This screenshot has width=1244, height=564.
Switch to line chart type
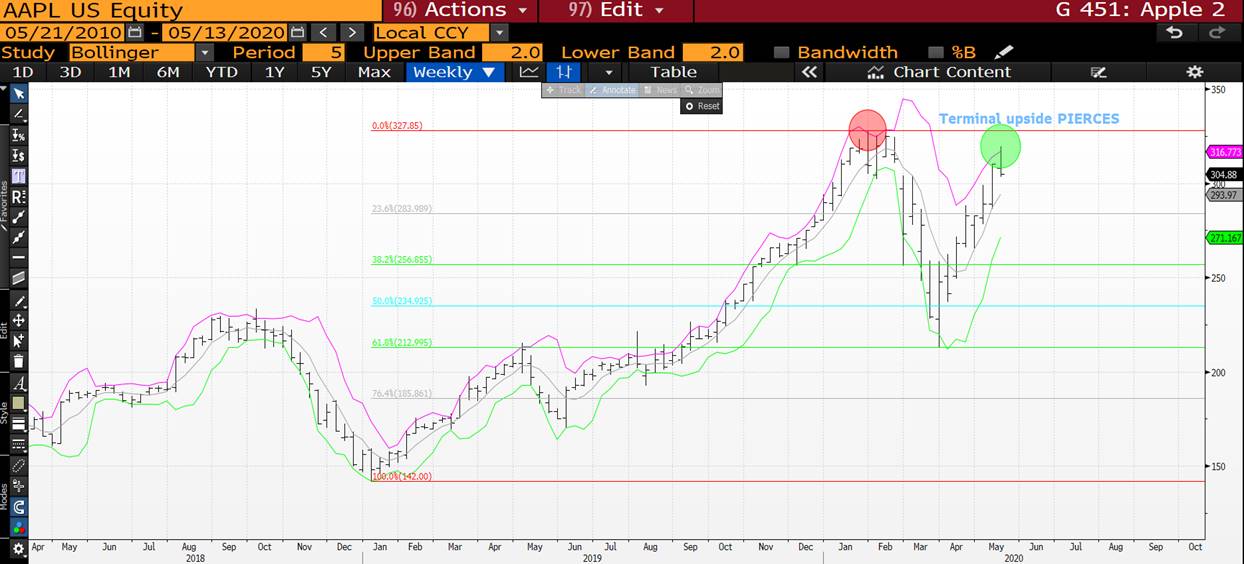click(529, 72)
